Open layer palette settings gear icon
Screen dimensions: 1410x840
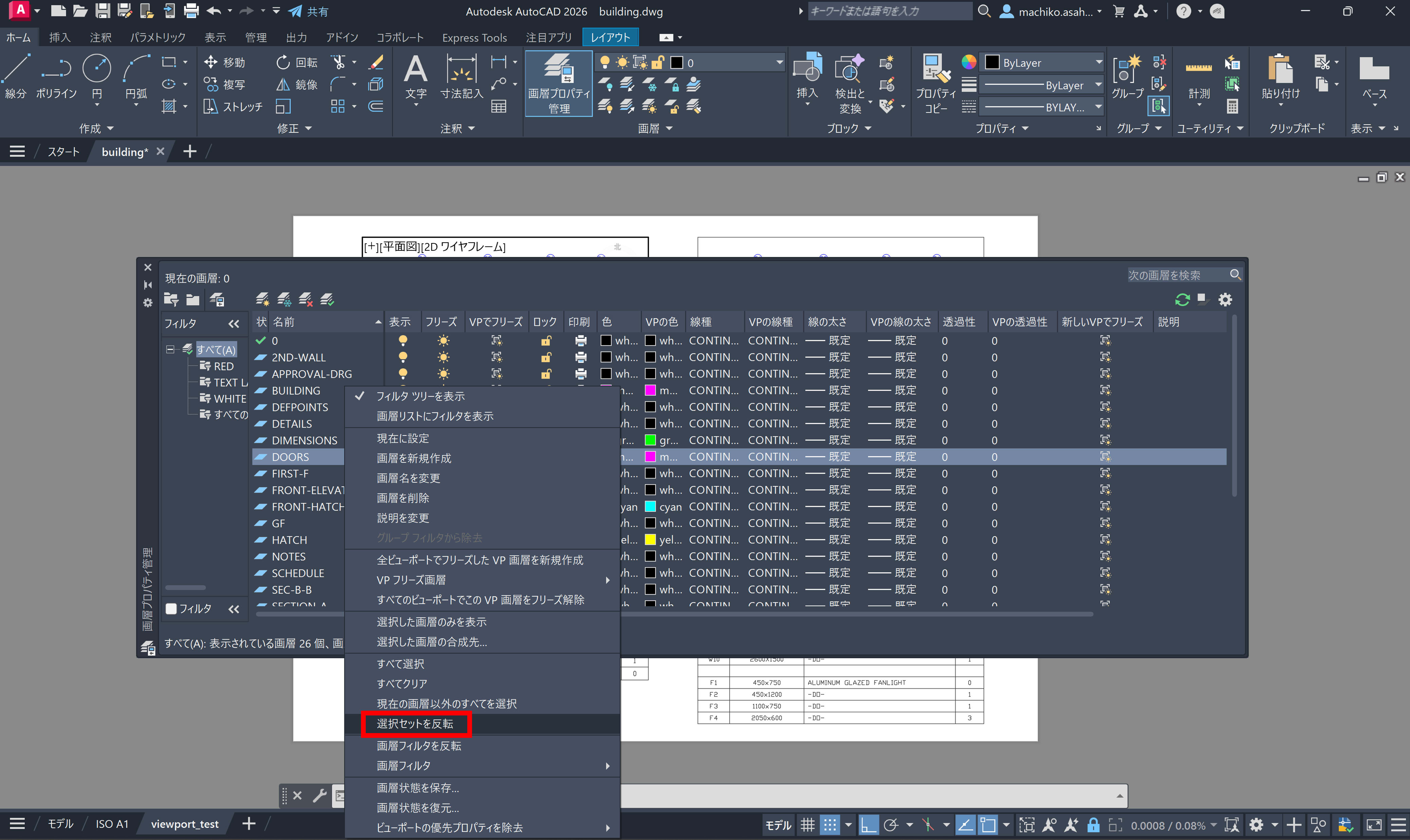[x=1225, y=299]
